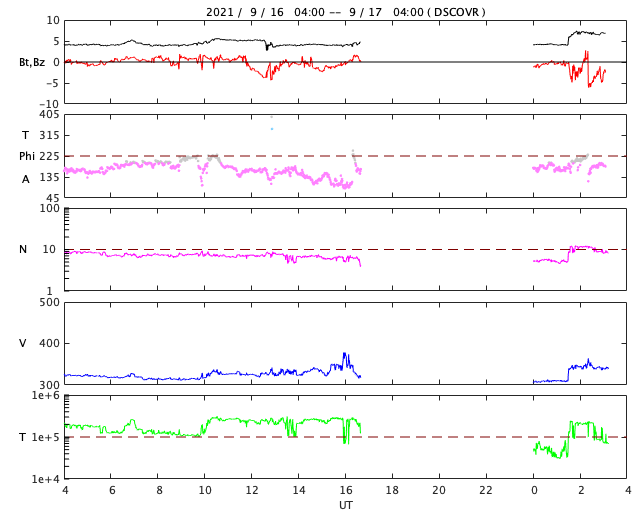Click the '45' tick label on the Phi panel
640x512 pixels.
click(x=53, y=198)
